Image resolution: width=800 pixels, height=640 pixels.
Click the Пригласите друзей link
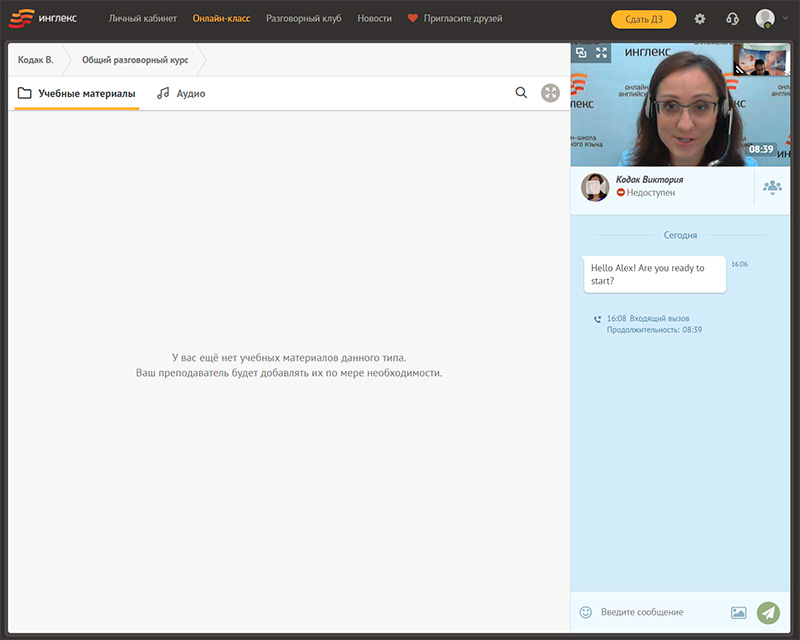pyautogui.click(x=455, y=18)
